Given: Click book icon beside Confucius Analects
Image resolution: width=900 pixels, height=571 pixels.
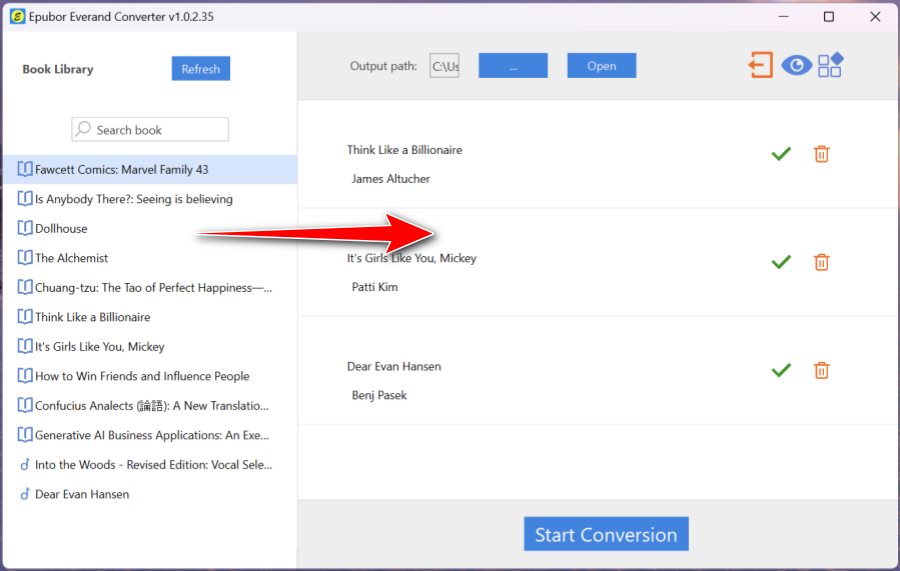Looking at the screenshot, I should [x=25, y=405].
